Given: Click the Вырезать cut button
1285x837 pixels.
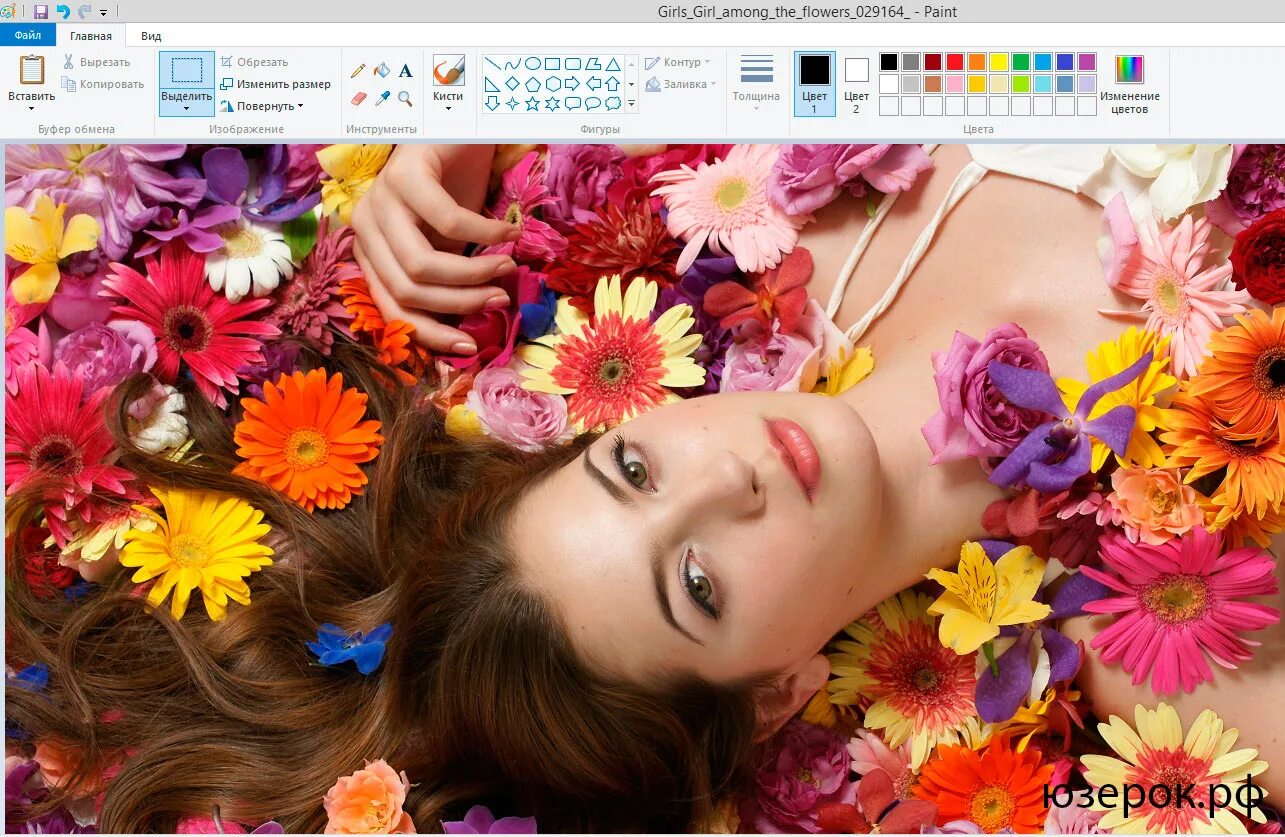Looking at the screenshot, I should (97, 62).
